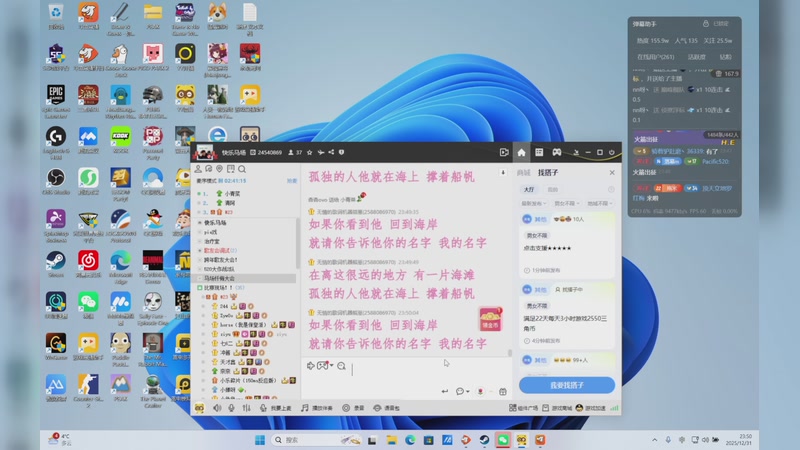The height and width of the screenshot is (450, 800).
Task: Click the search icon above channel list
Action: (x=242, y=169)
